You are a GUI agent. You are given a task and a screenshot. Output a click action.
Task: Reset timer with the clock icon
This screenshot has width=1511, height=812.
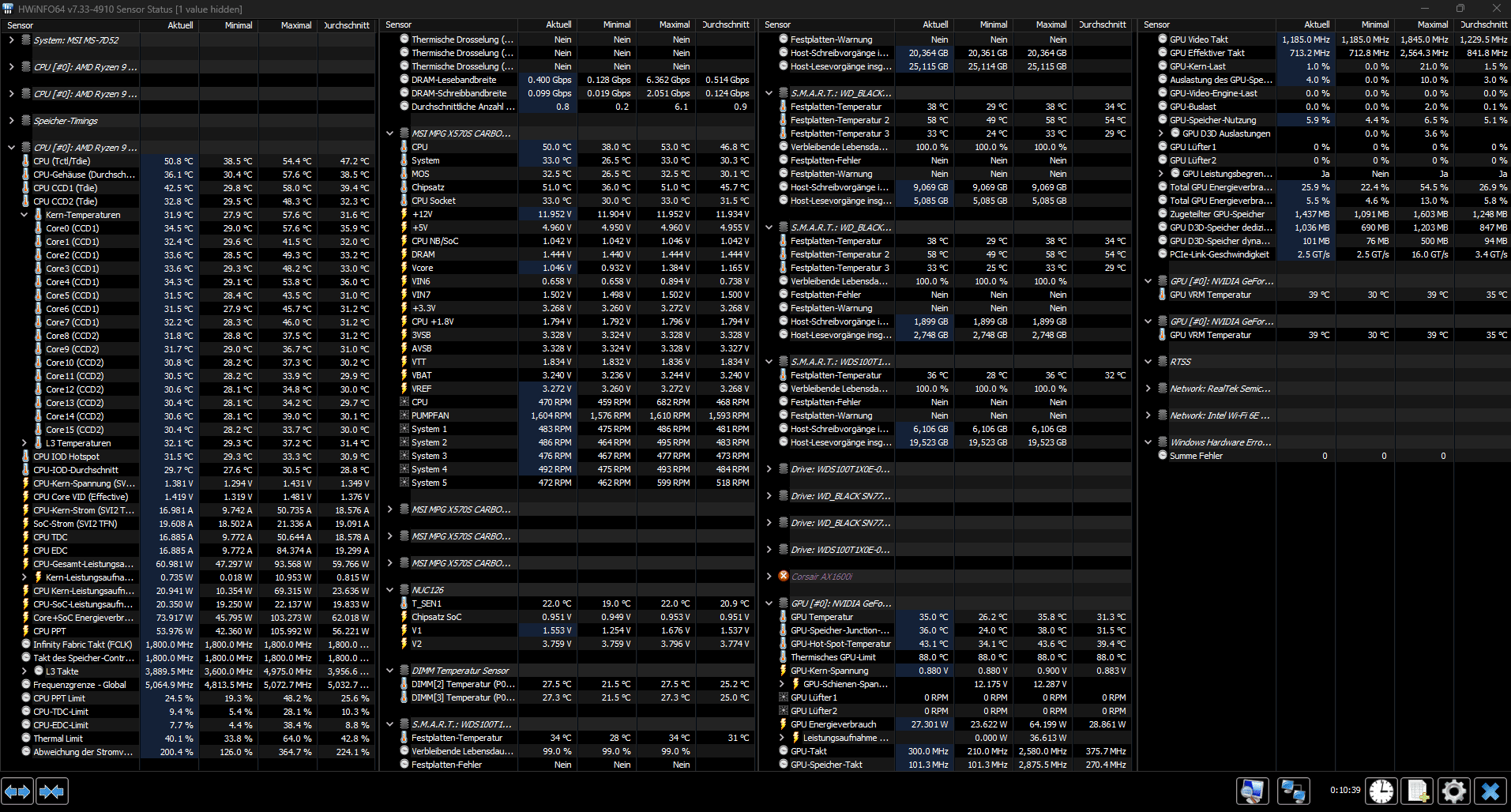click(x=1381, y=791)
